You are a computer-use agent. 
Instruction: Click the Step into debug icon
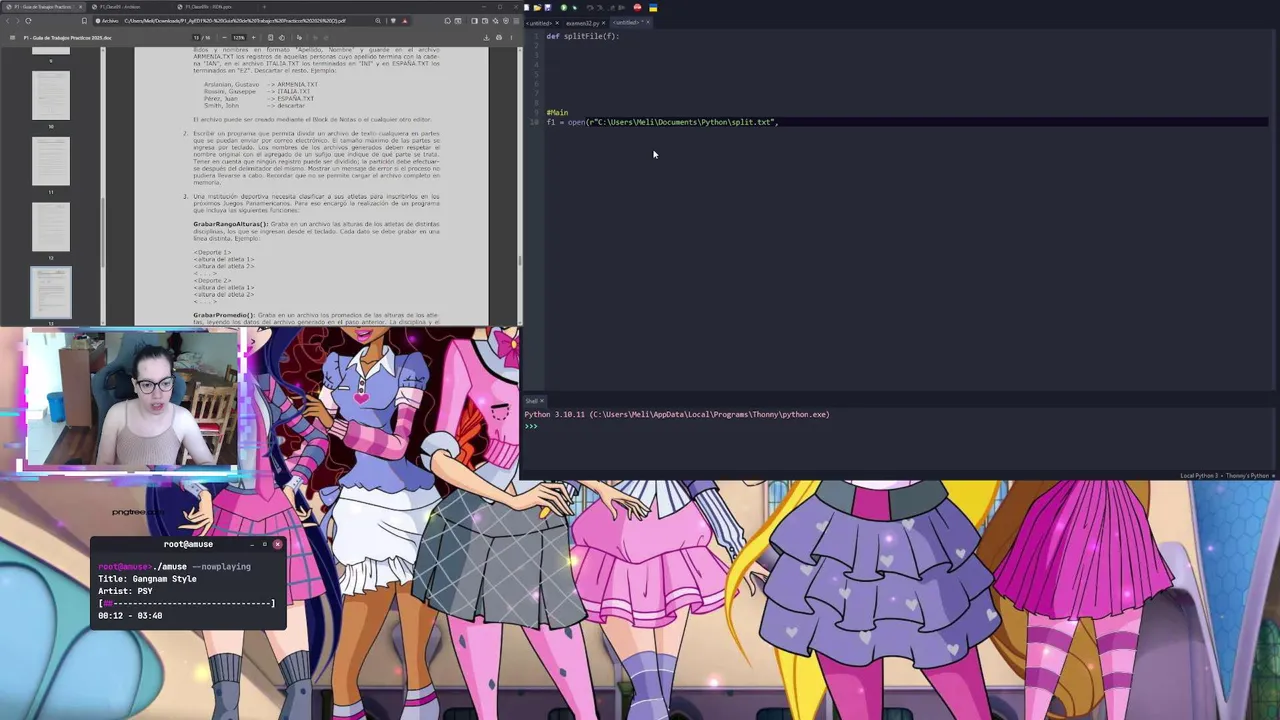coord(599,7)
